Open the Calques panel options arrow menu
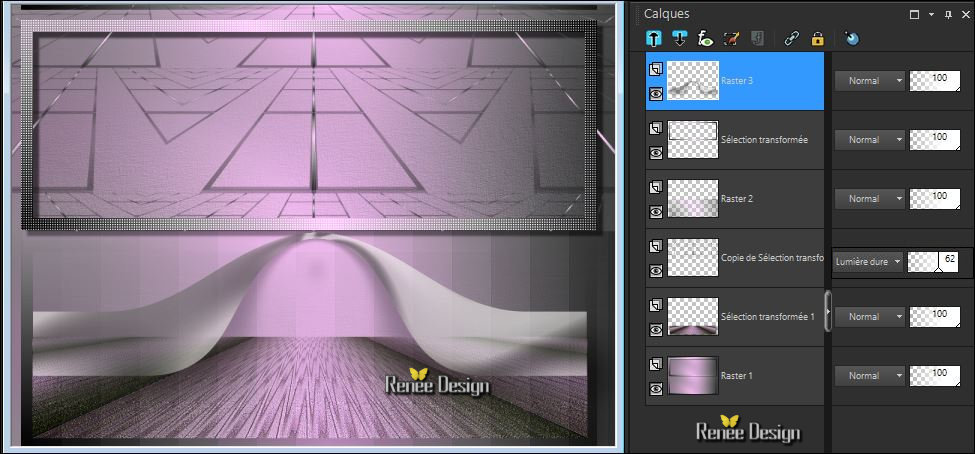This screenshot has height=454, width=975. coord(931,14)
